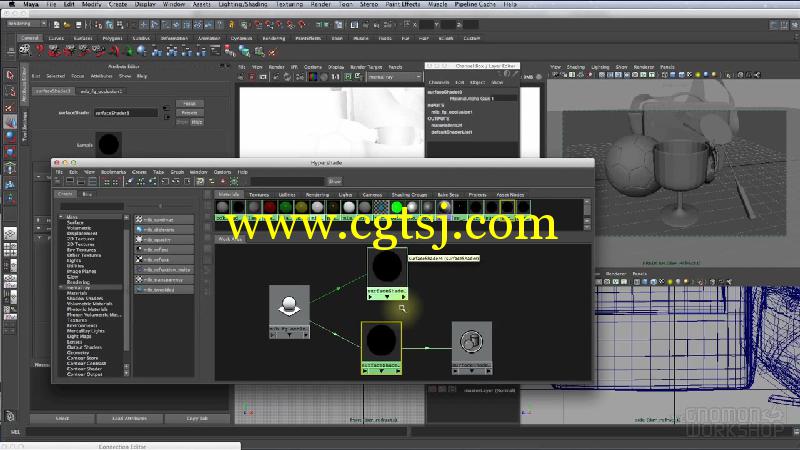This screenshot has width=800, height=450.
Task: Click the Apple menu icon
Action: pos(11,4)
